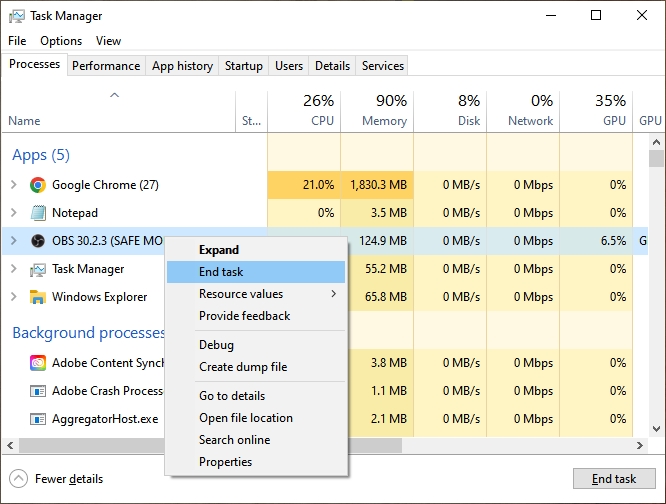The image size is (666, 504).
Task: Click the Fewer details arrow icon
Action: click(x=18, y=479)
